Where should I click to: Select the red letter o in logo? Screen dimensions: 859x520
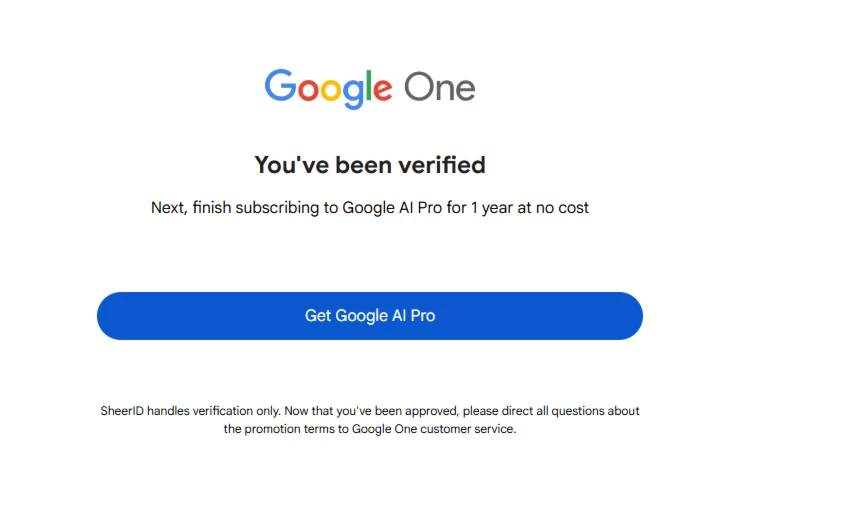(308, 91)
